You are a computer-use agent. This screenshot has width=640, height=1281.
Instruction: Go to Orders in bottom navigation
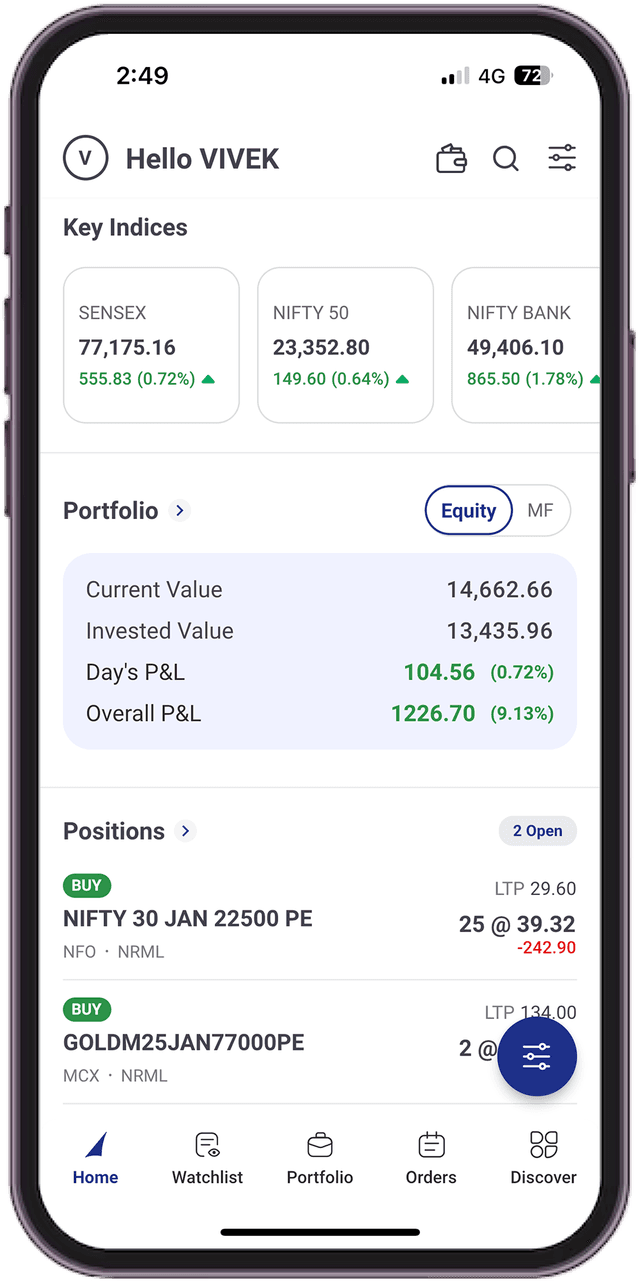431,1157
